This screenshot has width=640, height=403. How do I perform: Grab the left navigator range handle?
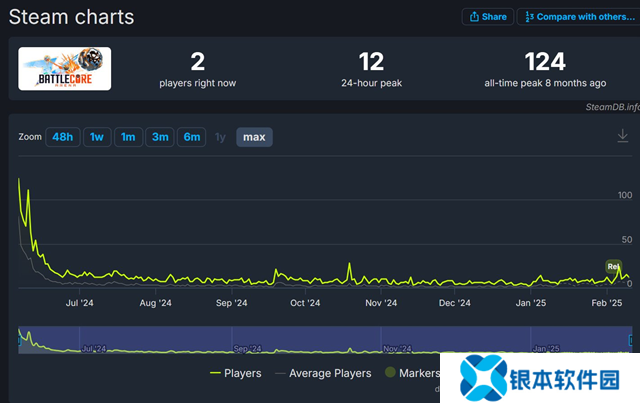click(19, 340)
